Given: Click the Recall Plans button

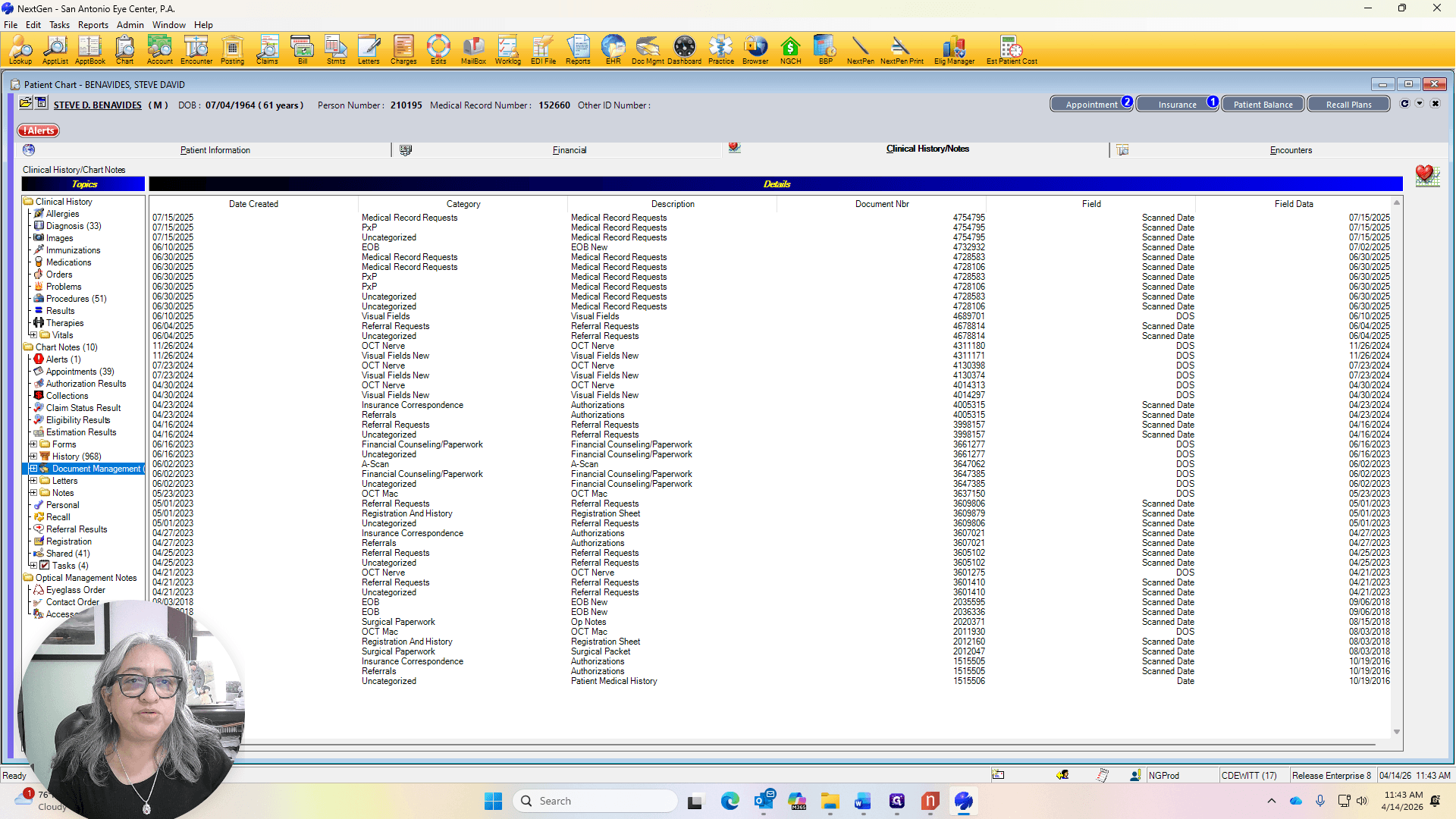Looking at the screenshot, I should coord(1348,105).
